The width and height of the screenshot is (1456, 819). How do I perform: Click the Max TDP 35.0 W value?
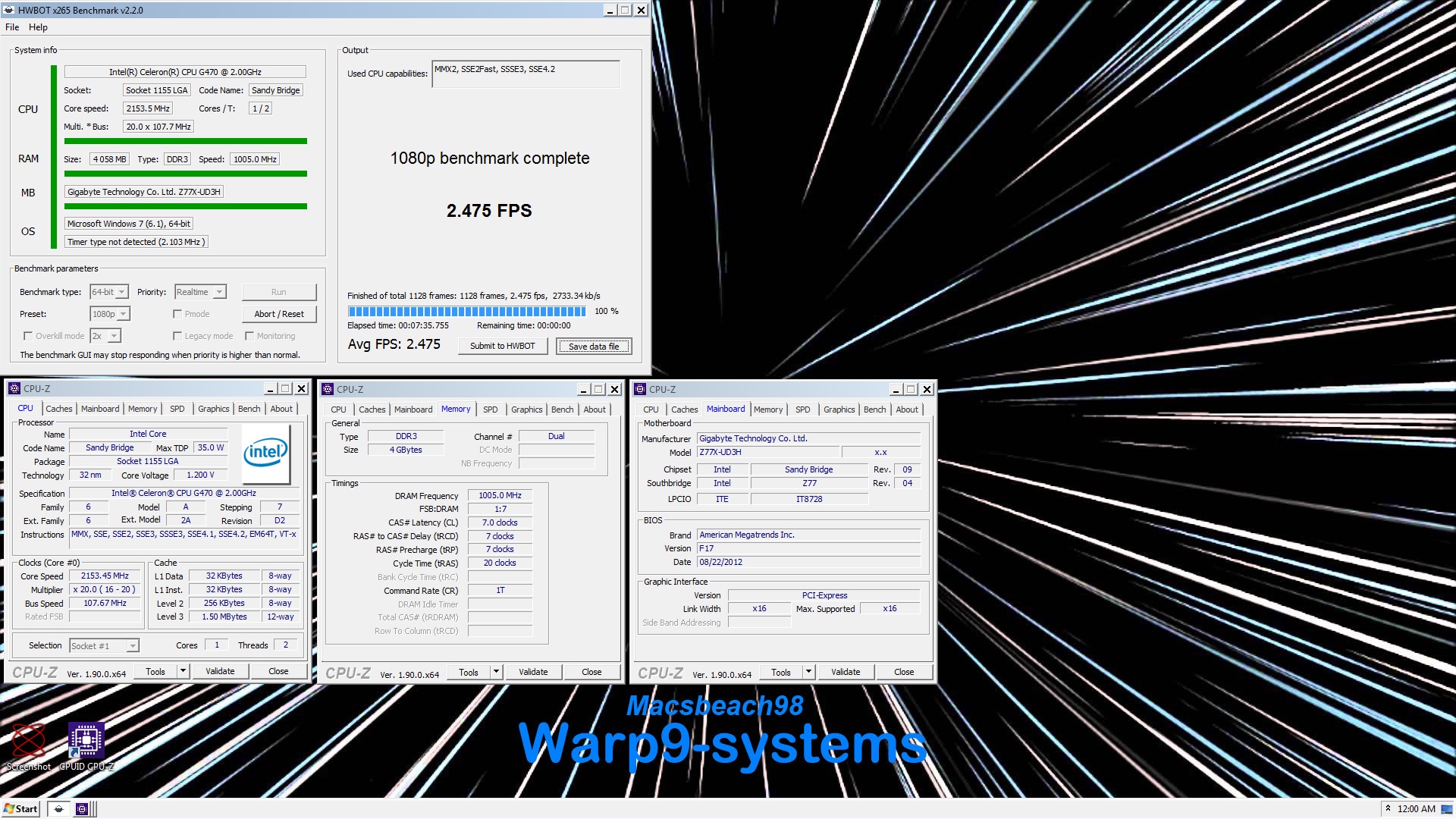pyautogui.click(x=211, y=447)
